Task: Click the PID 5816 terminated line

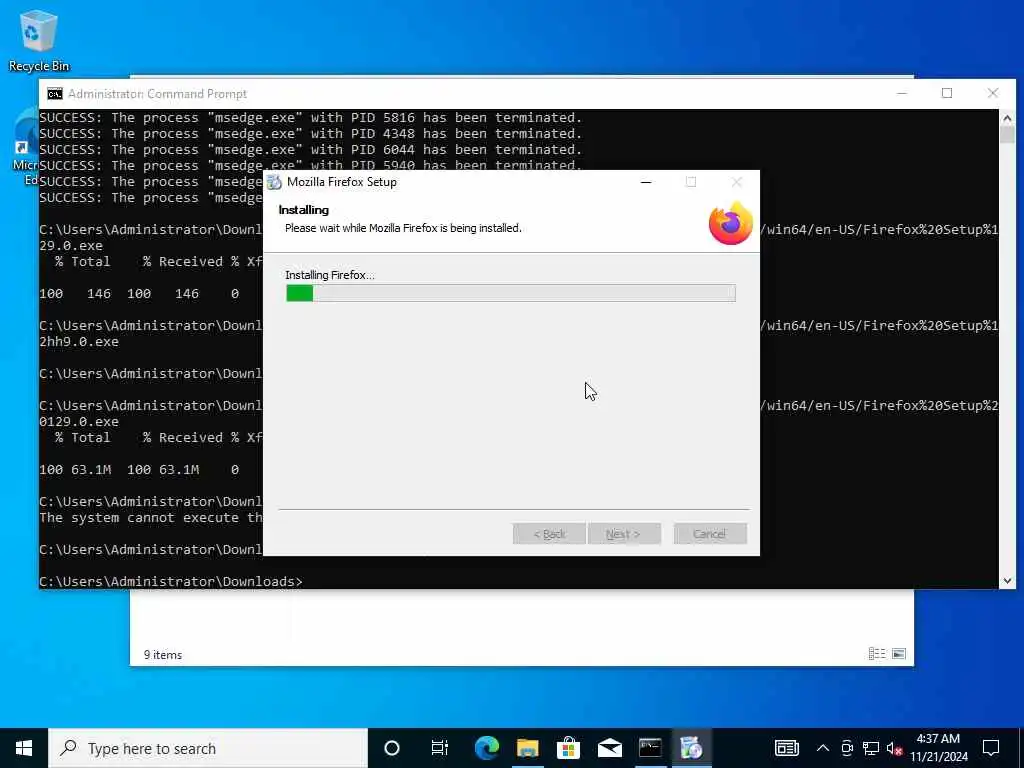Action: (310, 118)
